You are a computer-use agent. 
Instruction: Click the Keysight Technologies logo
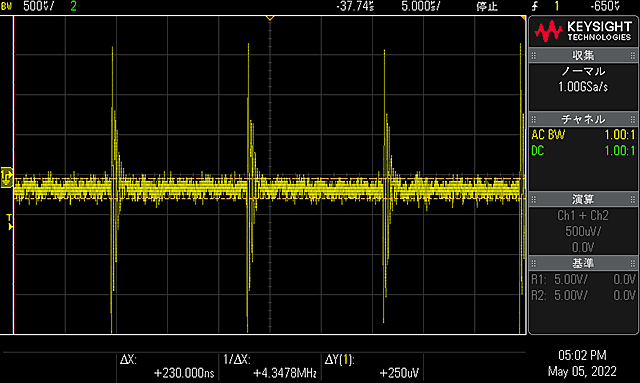coord(583,31)
